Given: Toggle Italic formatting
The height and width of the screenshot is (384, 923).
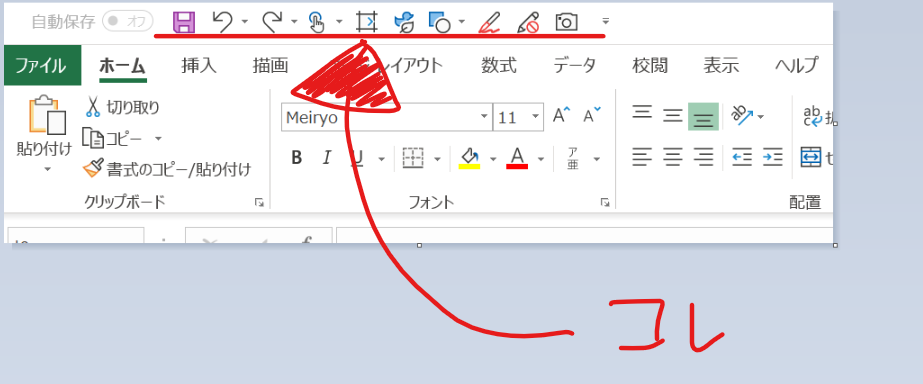Looking at the screenshot, I should click(x=327, y=158).
